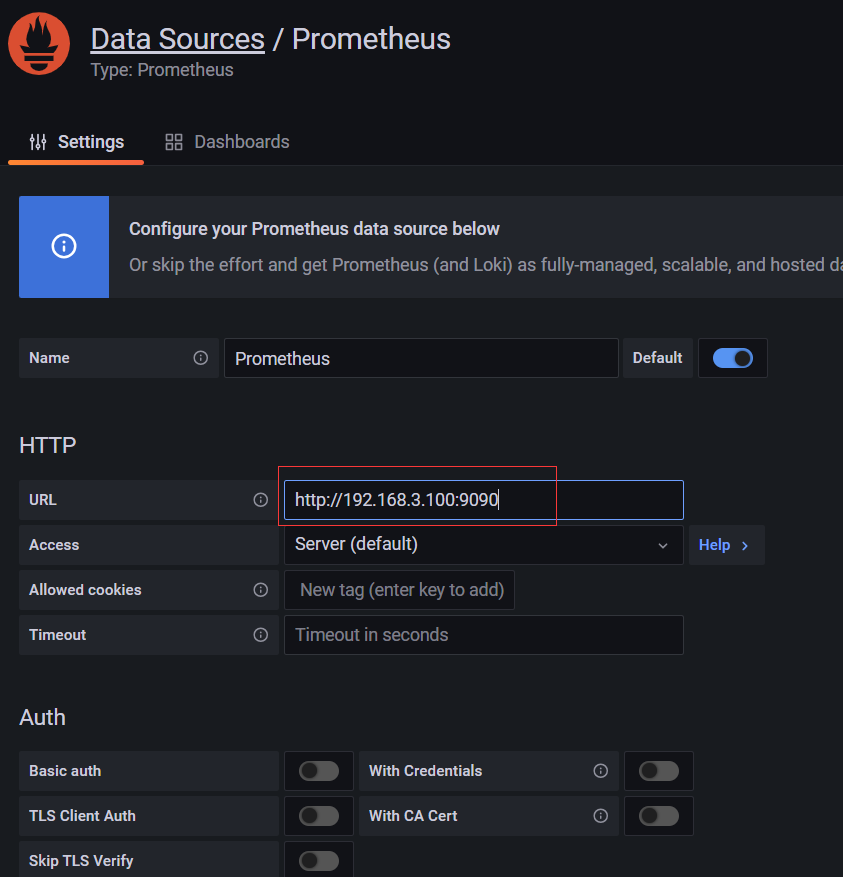This screenshot has width=843, height=877.
Task: Click into the URL input field
Action: pos(484,500)
